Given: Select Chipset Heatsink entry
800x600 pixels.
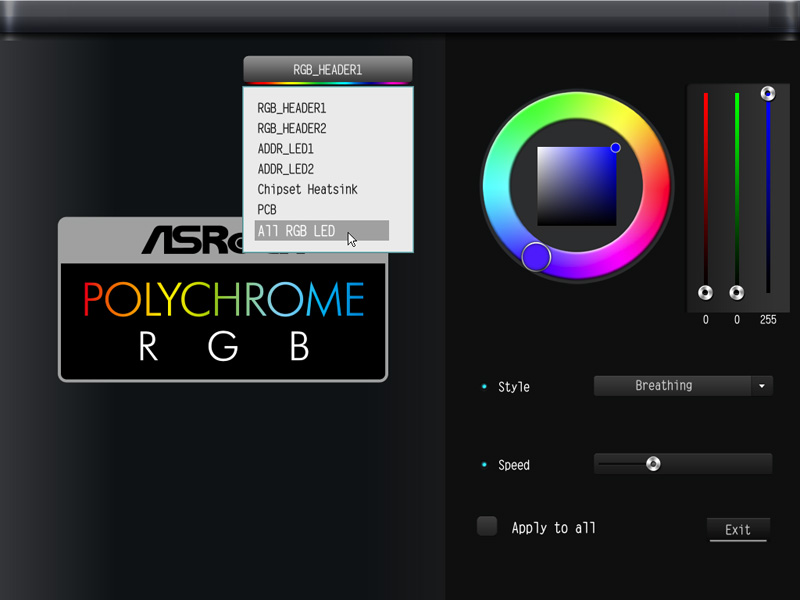Looking at the screenshot, I should [307, 189].
